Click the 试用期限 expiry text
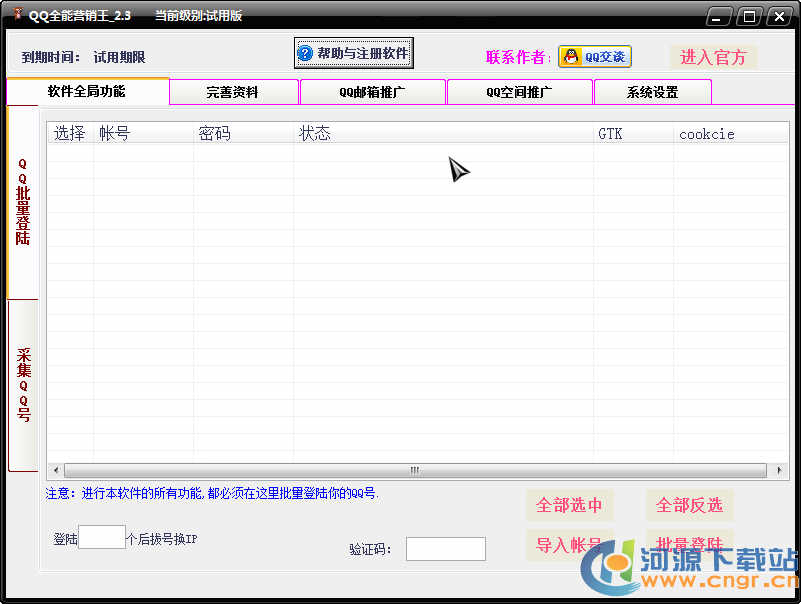Image resolution: width=801 pixels, height=604 pixels. click(120, 57)
